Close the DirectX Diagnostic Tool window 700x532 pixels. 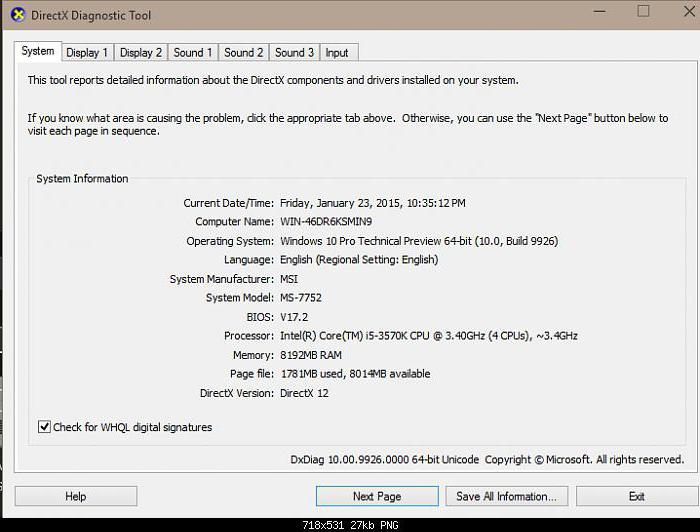[x=690, y=11]
